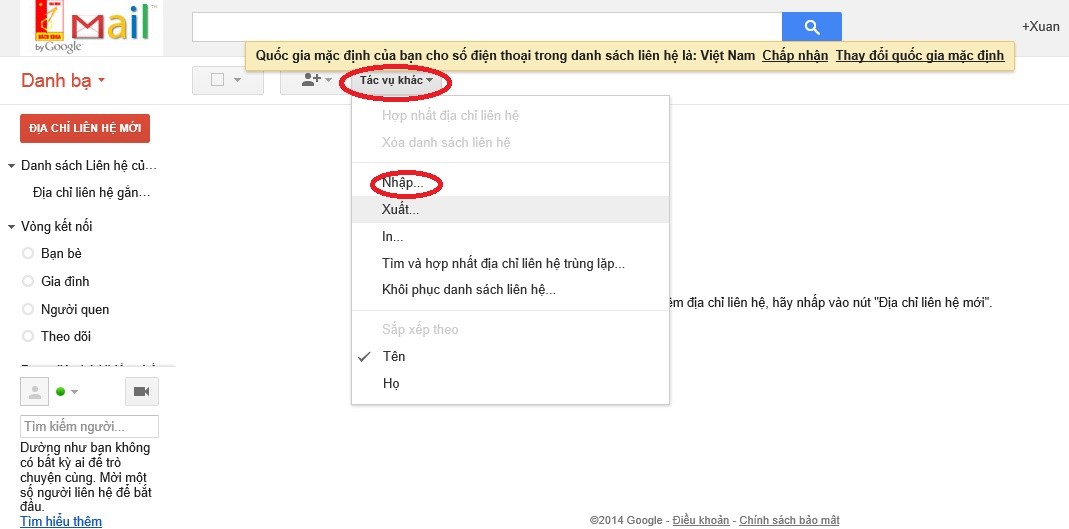Image resolution: width=1069 pixels, height=529 pixels.
Task: Click the blue search magnifier button
Action: point(811,27)
